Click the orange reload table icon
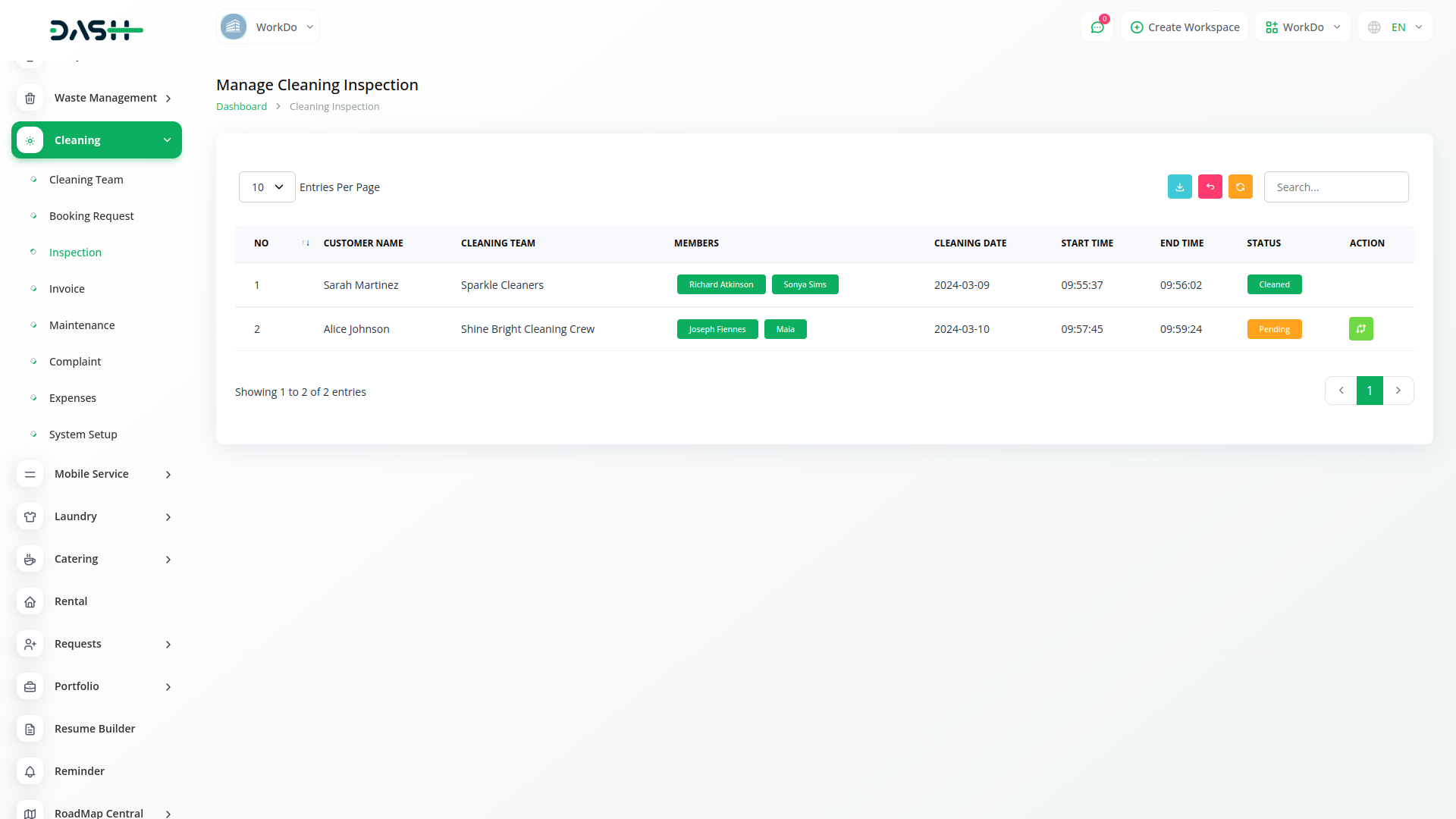The width and height of the screenshot is (1456, 819). 1240,187
